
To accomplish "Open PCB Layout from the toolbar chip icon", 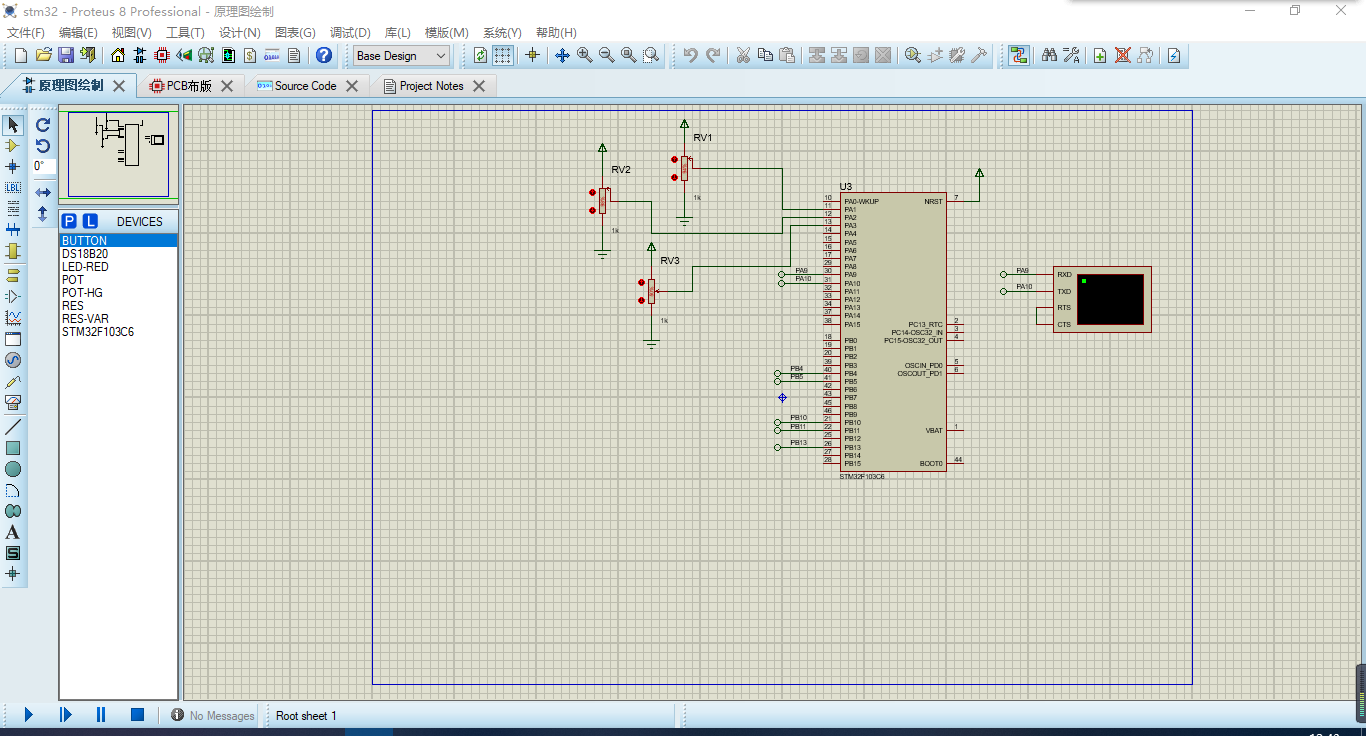I will point(162,55).
